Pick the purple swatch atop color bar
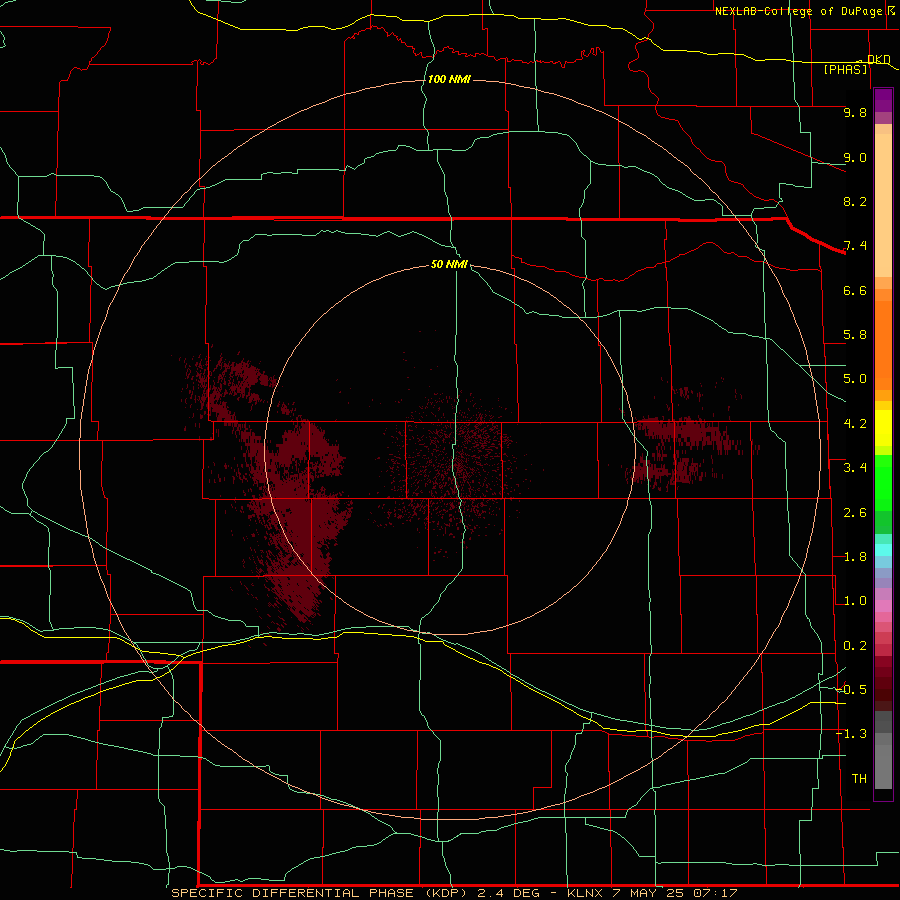The width and height of the screenshot is (900, 900). pos(883,100)
